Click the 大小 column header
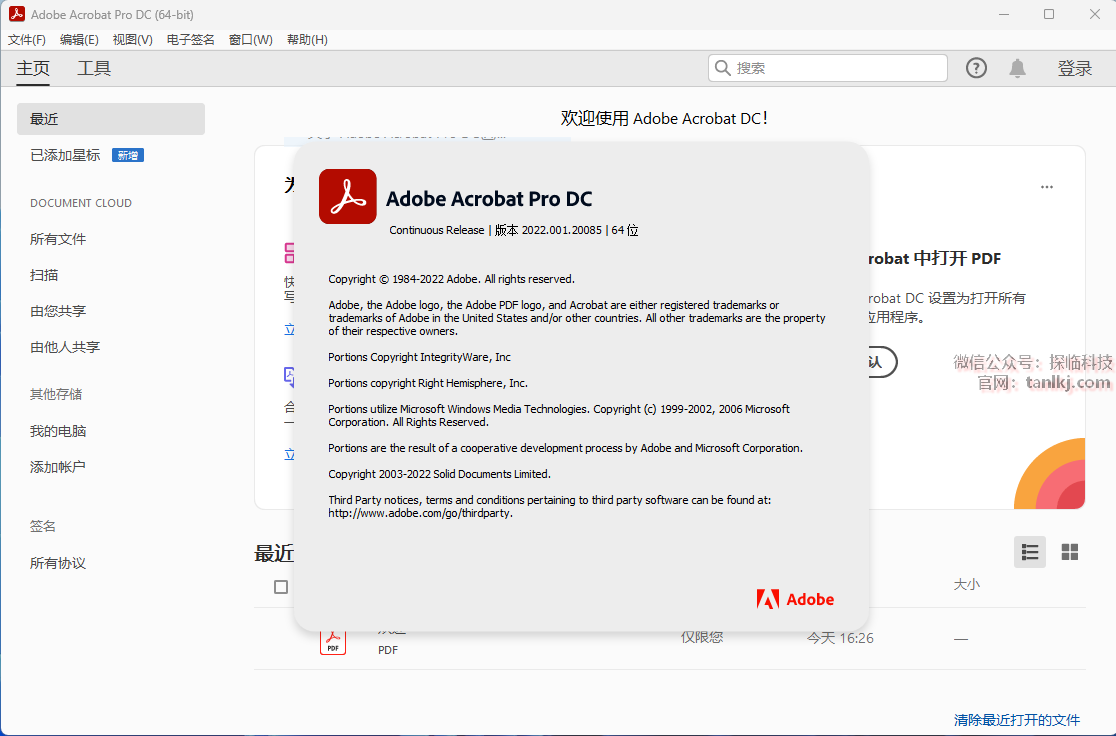 (x=967, y=584)
